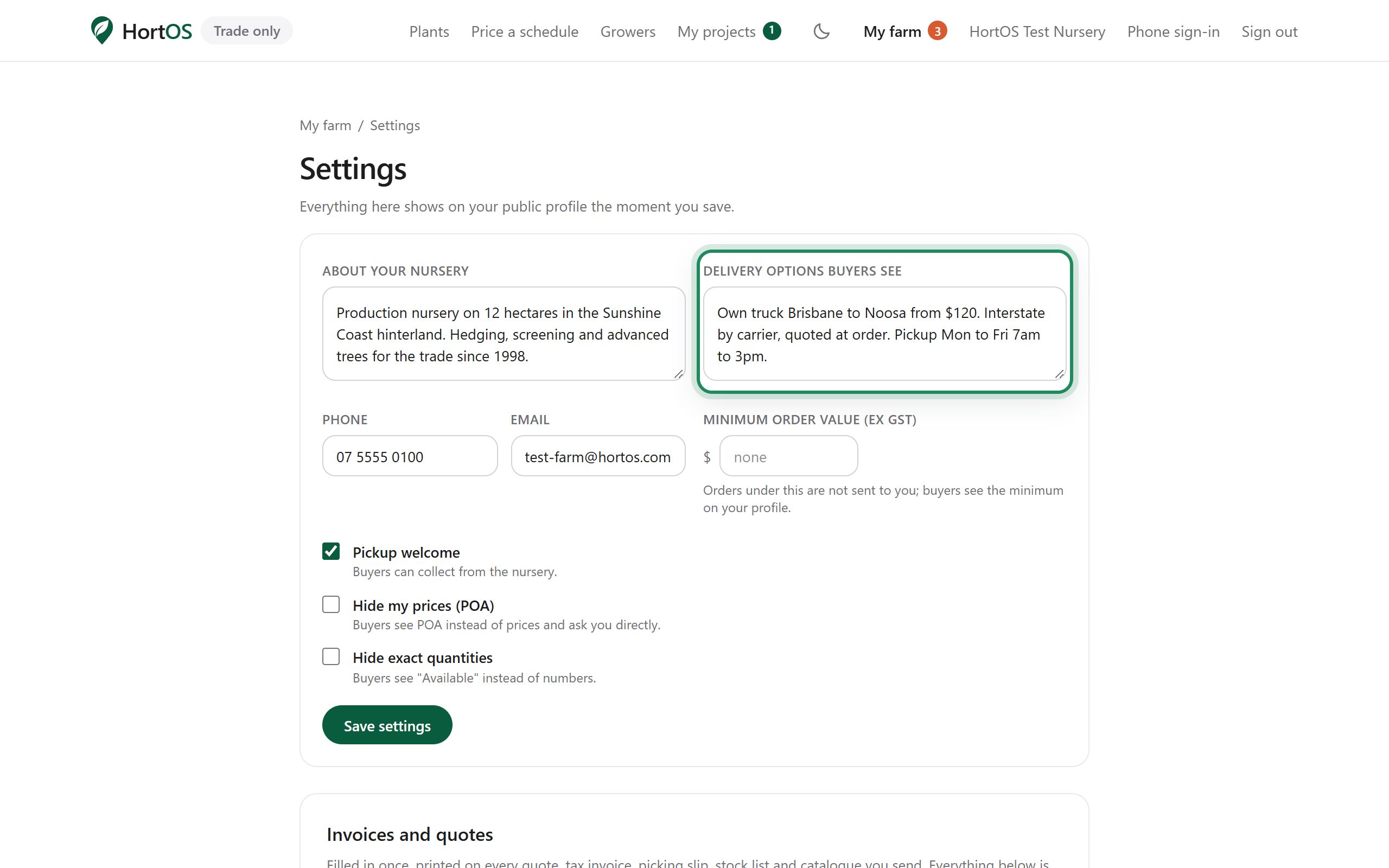Image resolution: width=1389 pixels, height=868 pixels.
Task: Open Price a schedule page
Action: coord(525,31)
